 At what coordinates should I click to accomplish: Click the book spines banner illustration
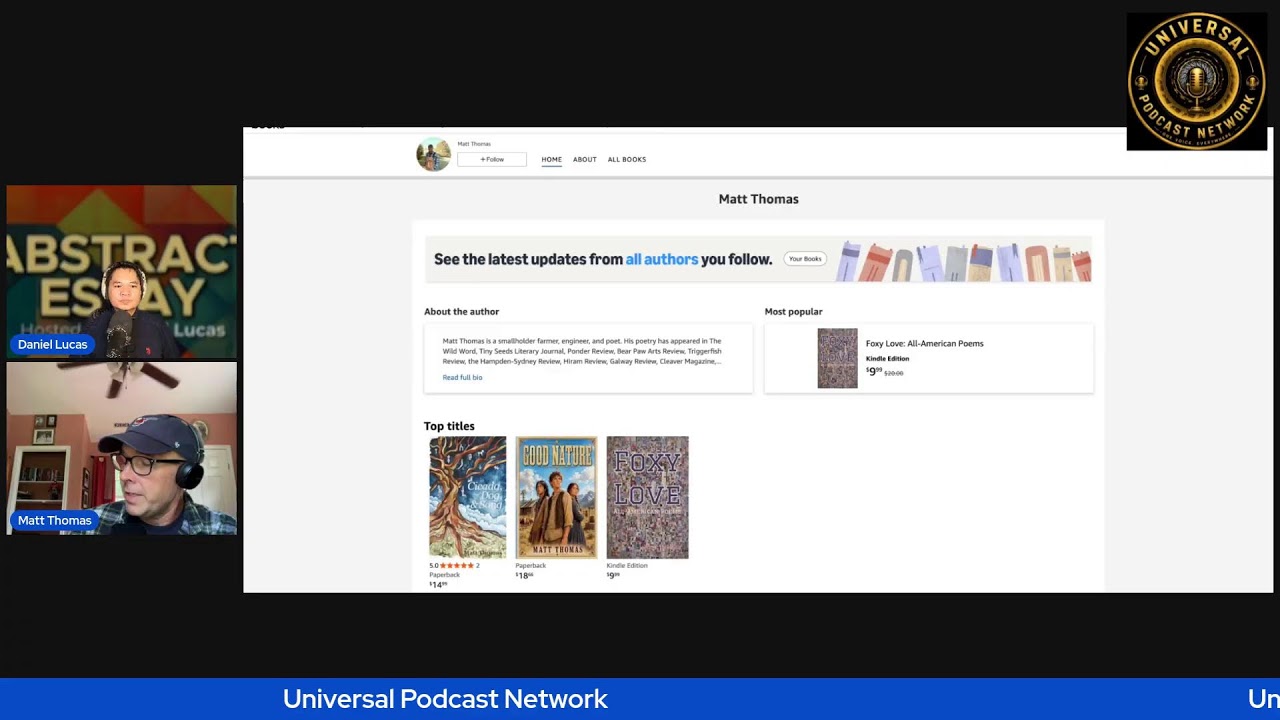click(964, 261)
